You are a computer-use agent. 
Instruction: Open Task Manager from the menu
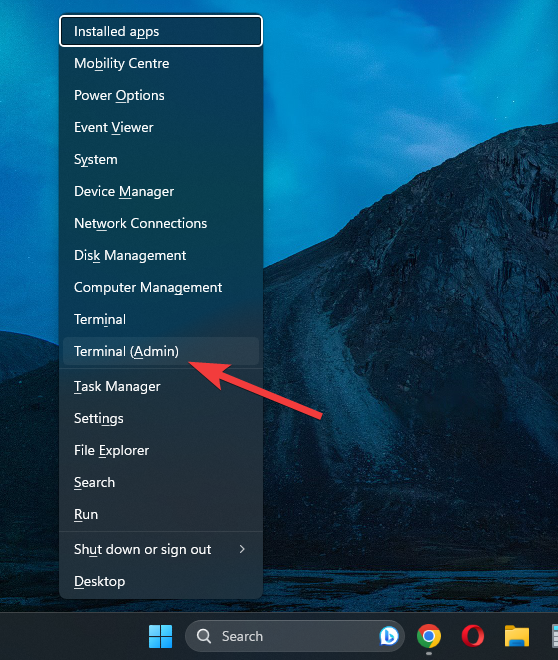[x=161, y=386]
